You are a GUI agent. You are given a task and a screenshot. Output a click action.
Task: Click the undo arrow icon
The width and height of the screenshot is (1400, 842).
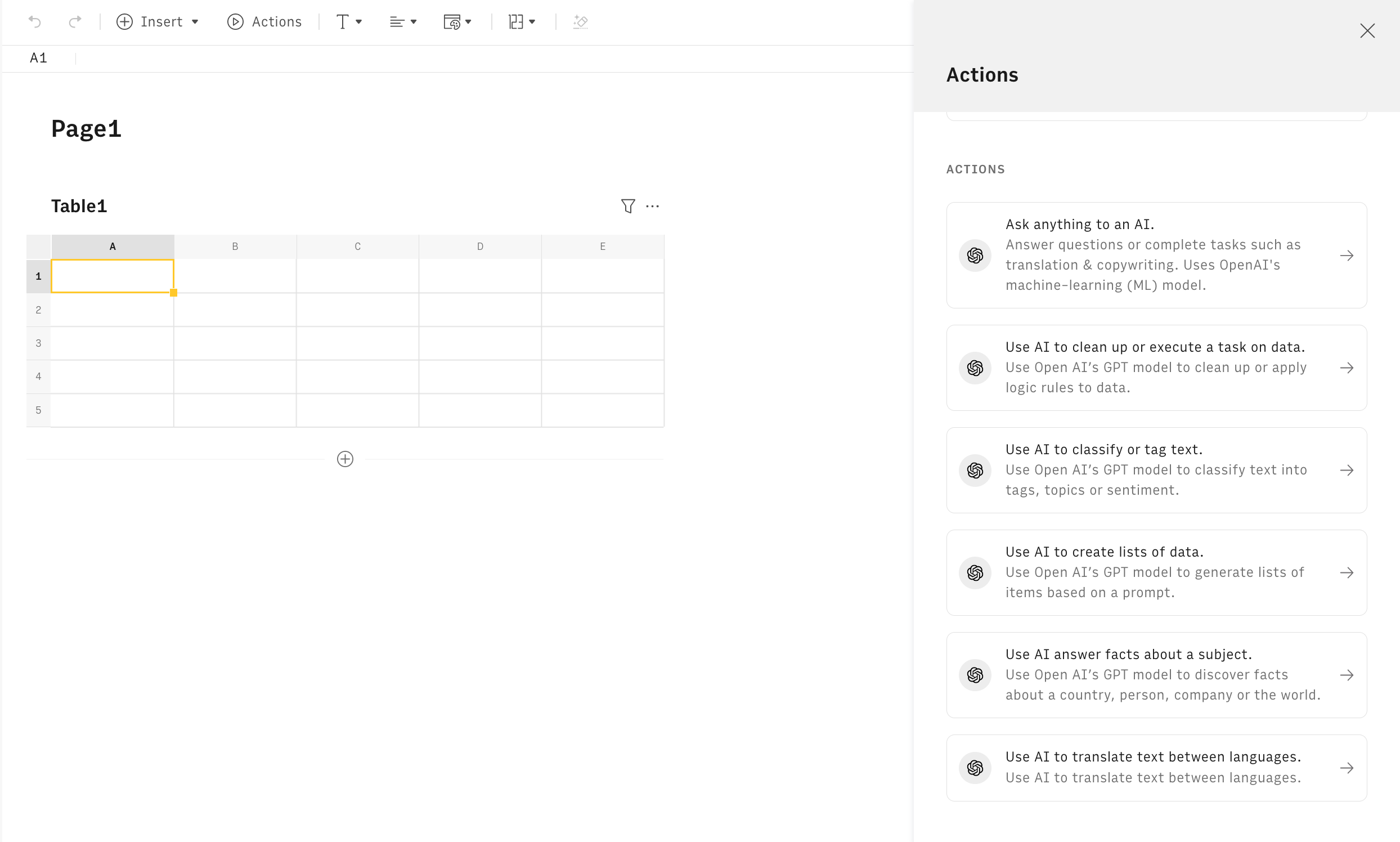click(35, 21)
